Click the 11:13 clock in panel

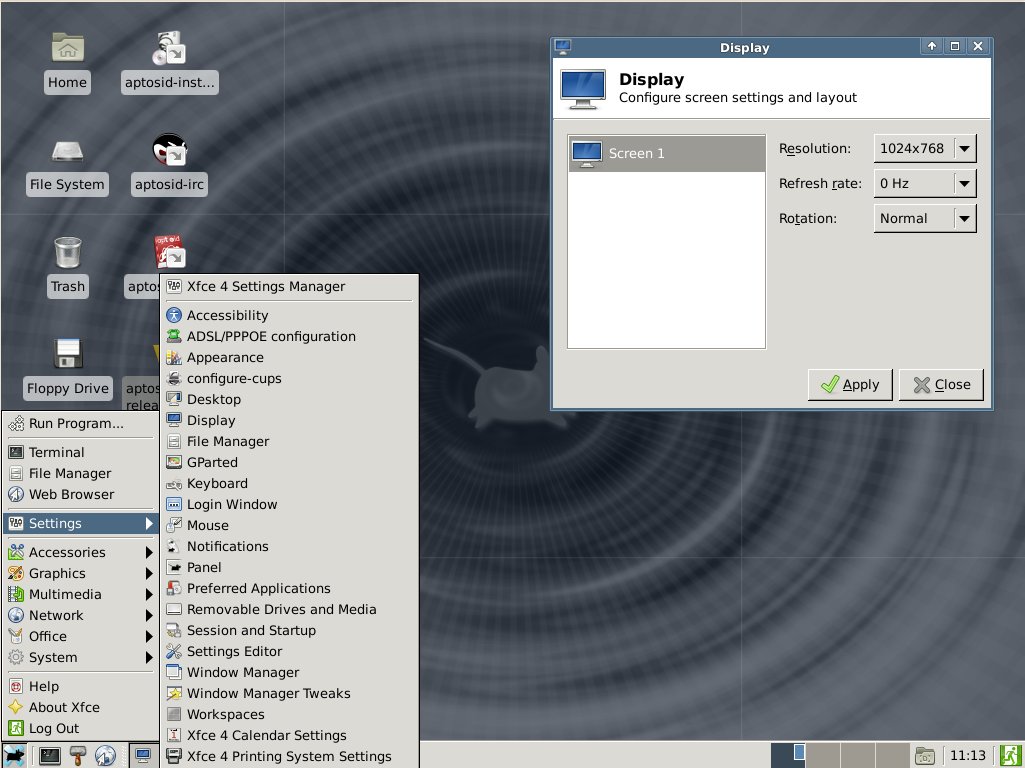pyautogui.click(x=967, y=756)
